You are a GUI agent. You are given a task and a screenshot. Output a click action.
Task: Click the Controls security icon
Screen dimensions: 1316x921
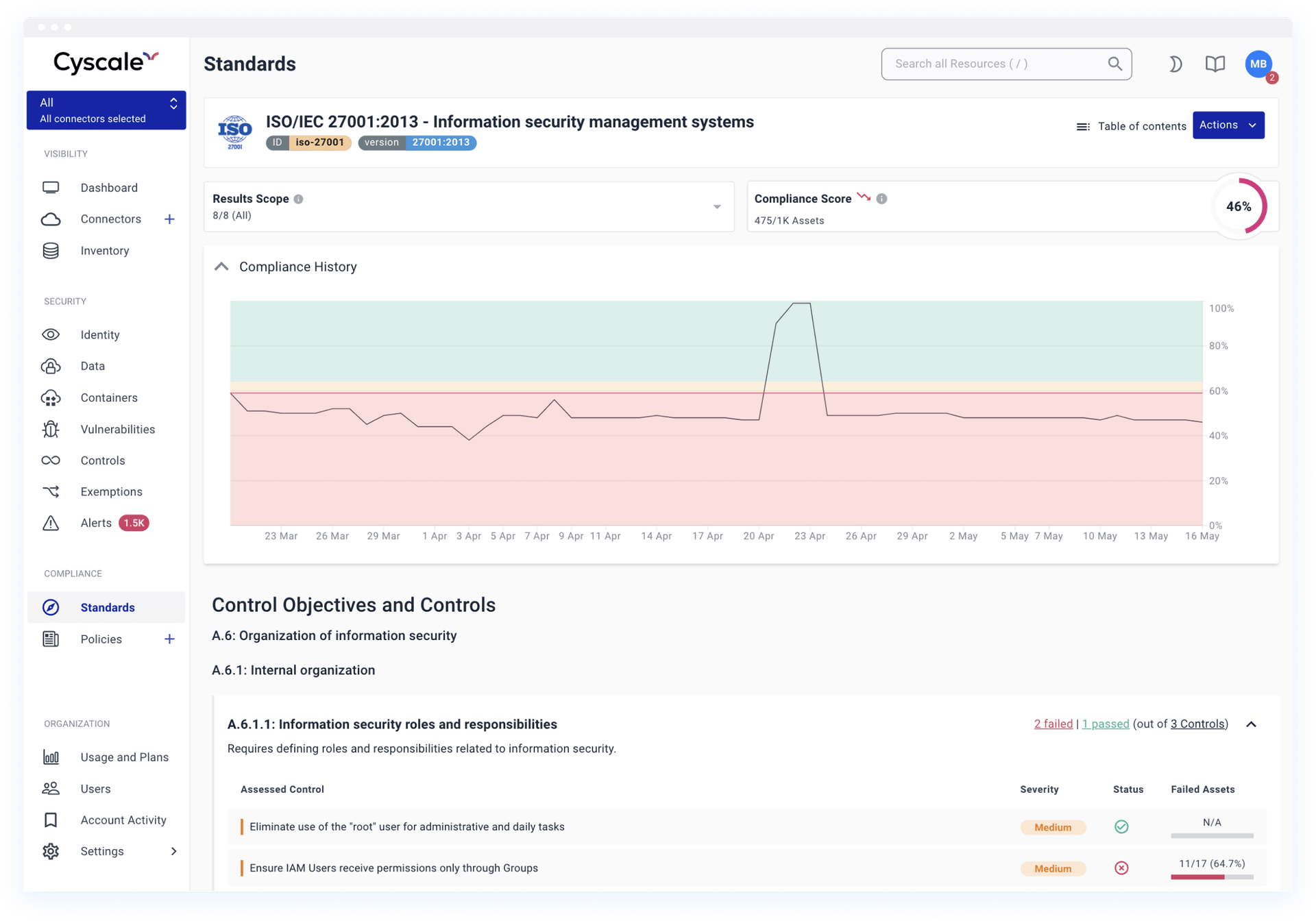tap(52, 460)
